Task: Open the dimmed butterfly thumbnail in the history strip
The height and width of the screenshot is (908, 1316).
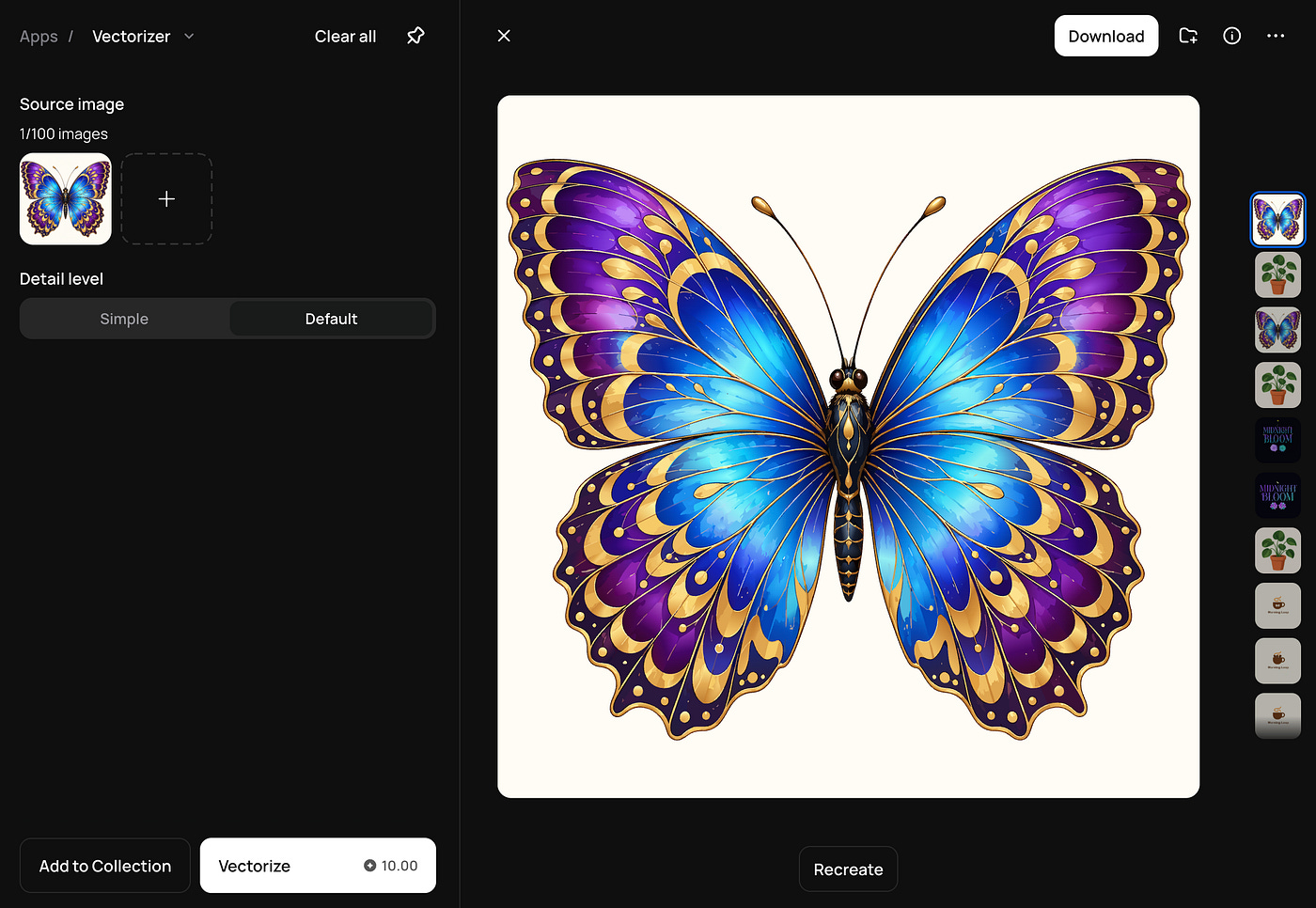Action: (x=1278, y=330)
